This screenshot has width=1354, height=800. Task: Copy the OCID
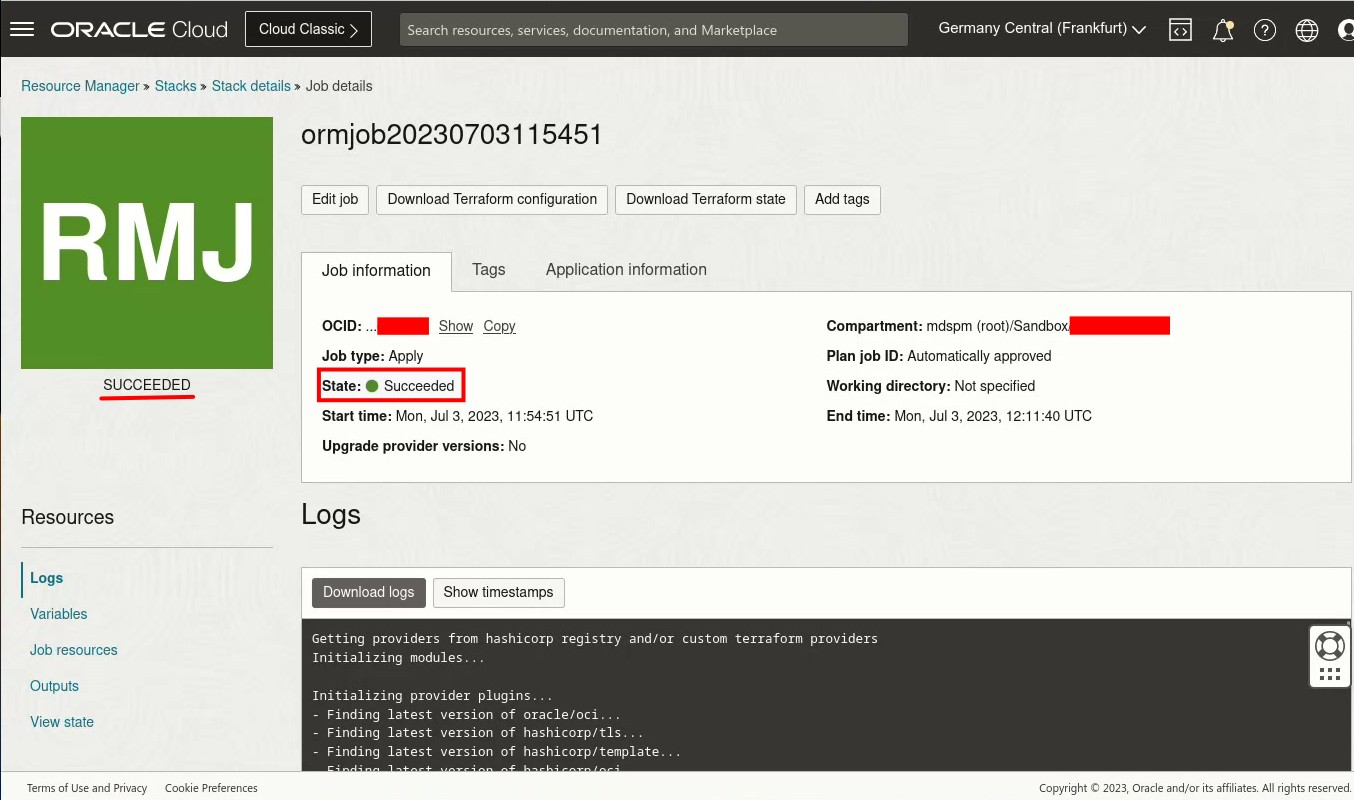[x=499, y=326]
